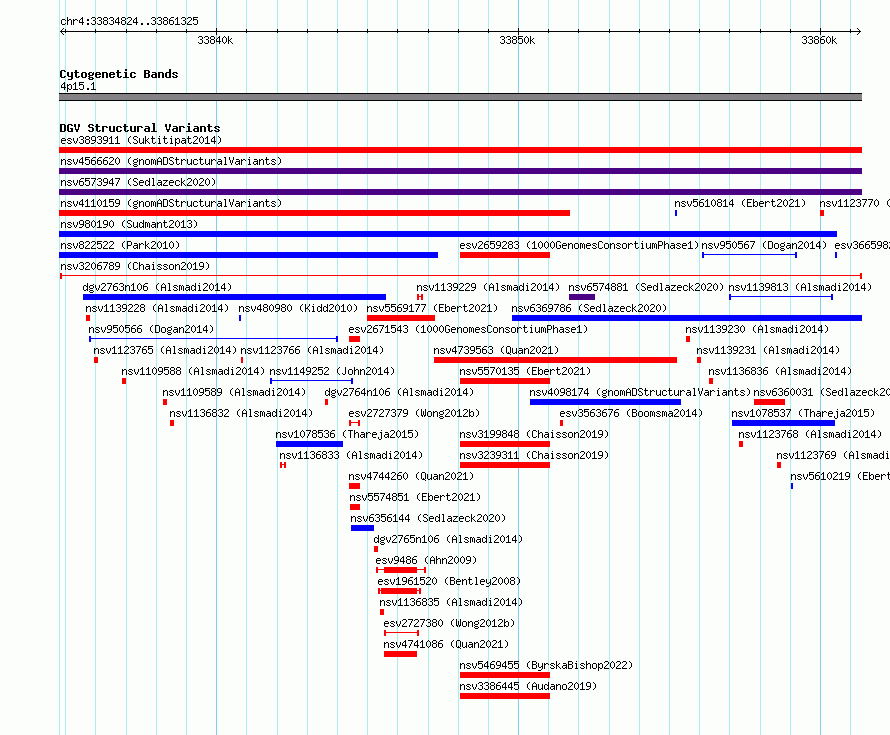Click nsv950566 (Dogan2014) label
The image size is (890, 735).
point(151,329)
